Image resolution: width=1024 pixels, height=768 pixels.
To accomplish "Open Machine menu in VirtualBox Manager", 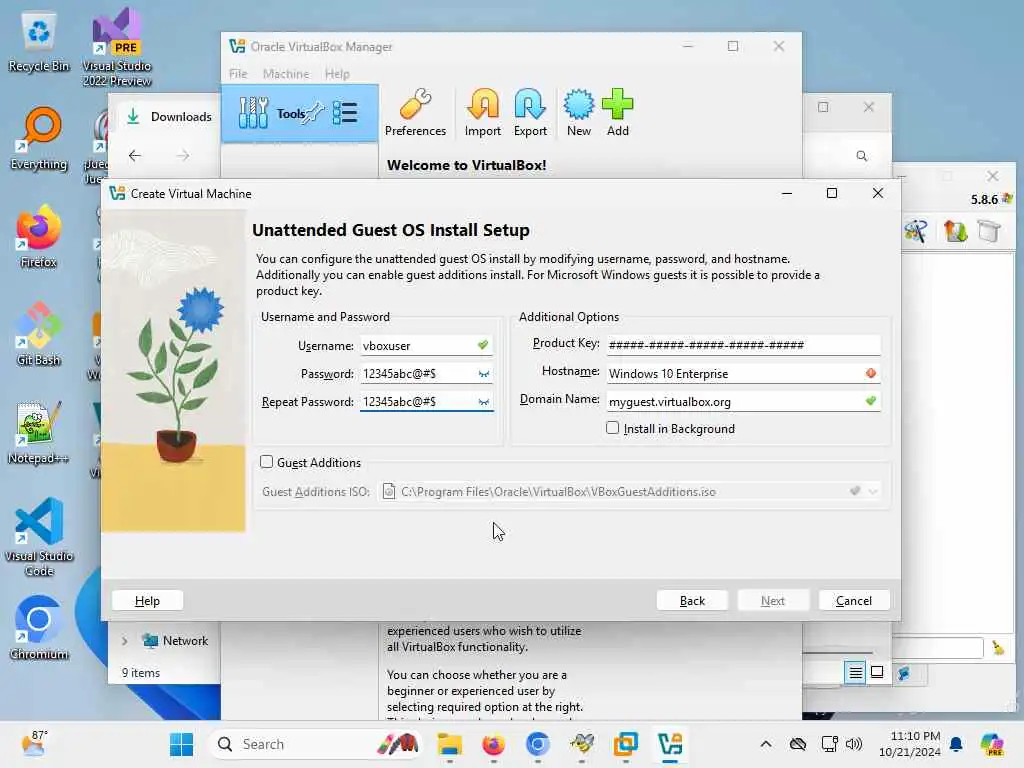I will tap(286, 74).
